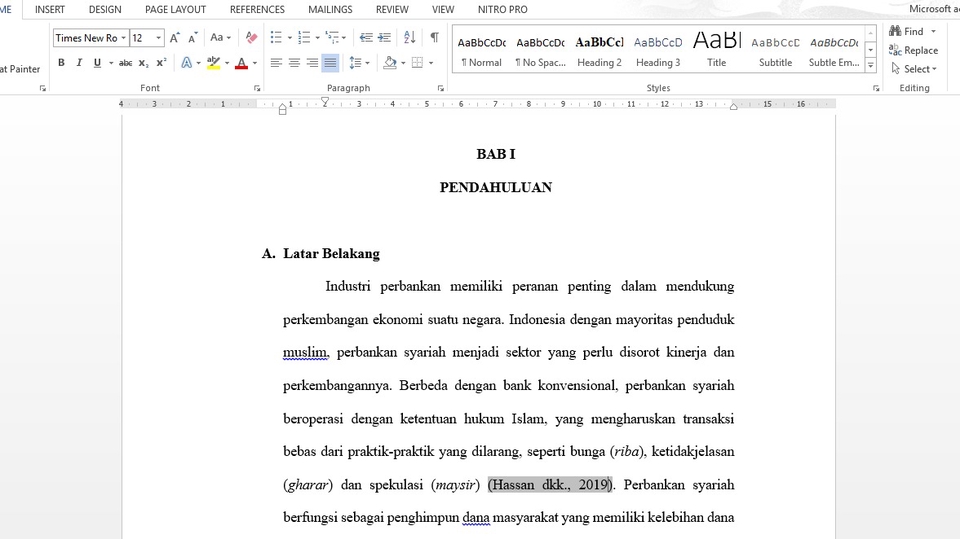Screen dimensions: 960x539
Task: Enable Justify alignment
Action: point(330,63)
